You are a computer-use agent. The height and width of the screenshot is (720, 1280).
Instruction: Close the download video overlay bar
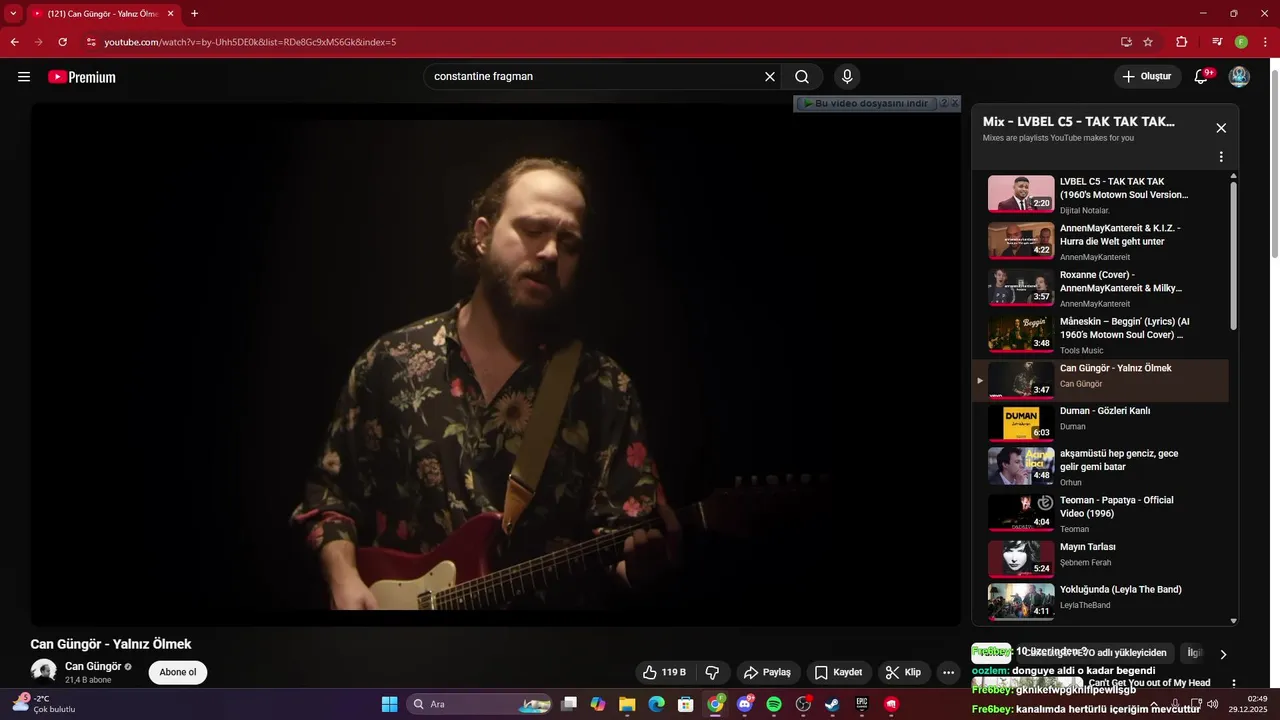(x=954, y=103)
